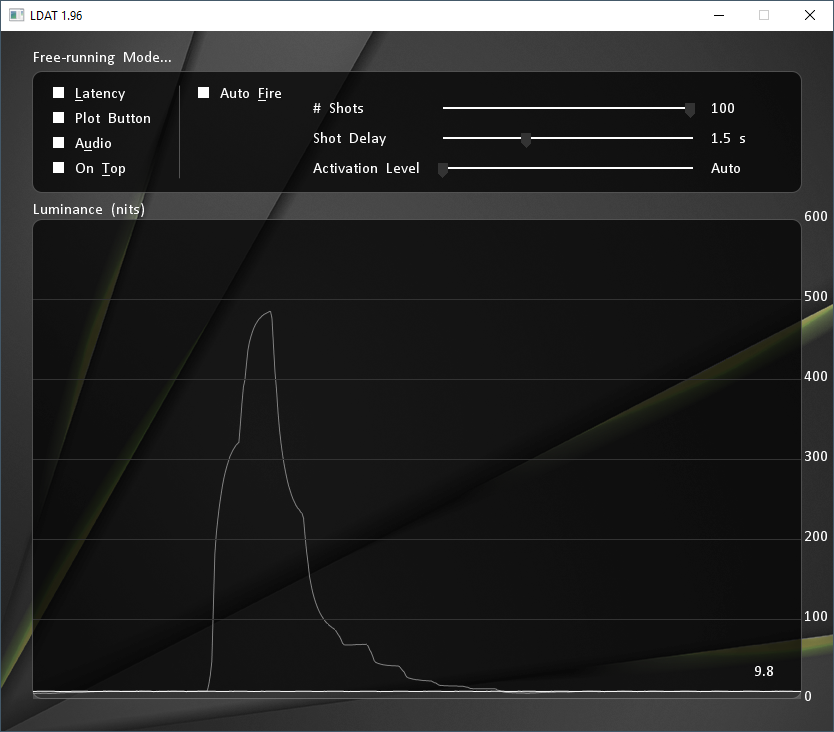
Task: Click the 500 label on luminance axis
Action: point(816,296)
